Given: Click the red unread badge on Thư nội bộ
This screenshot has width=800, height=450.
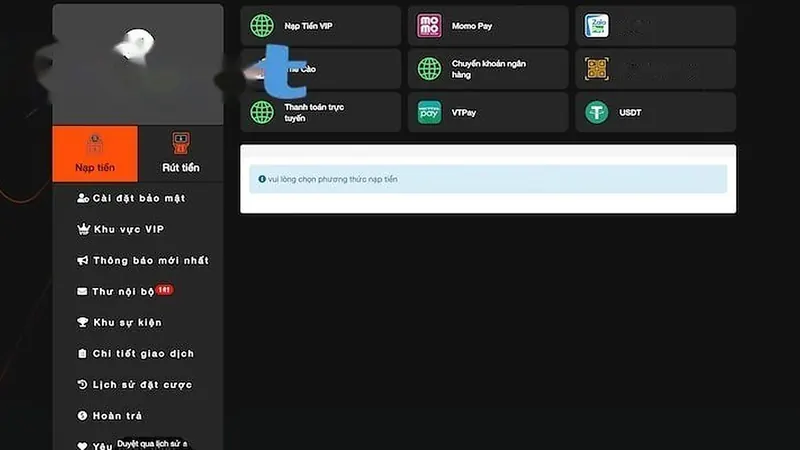Looking at the screenshot, I should pos(164,290).
